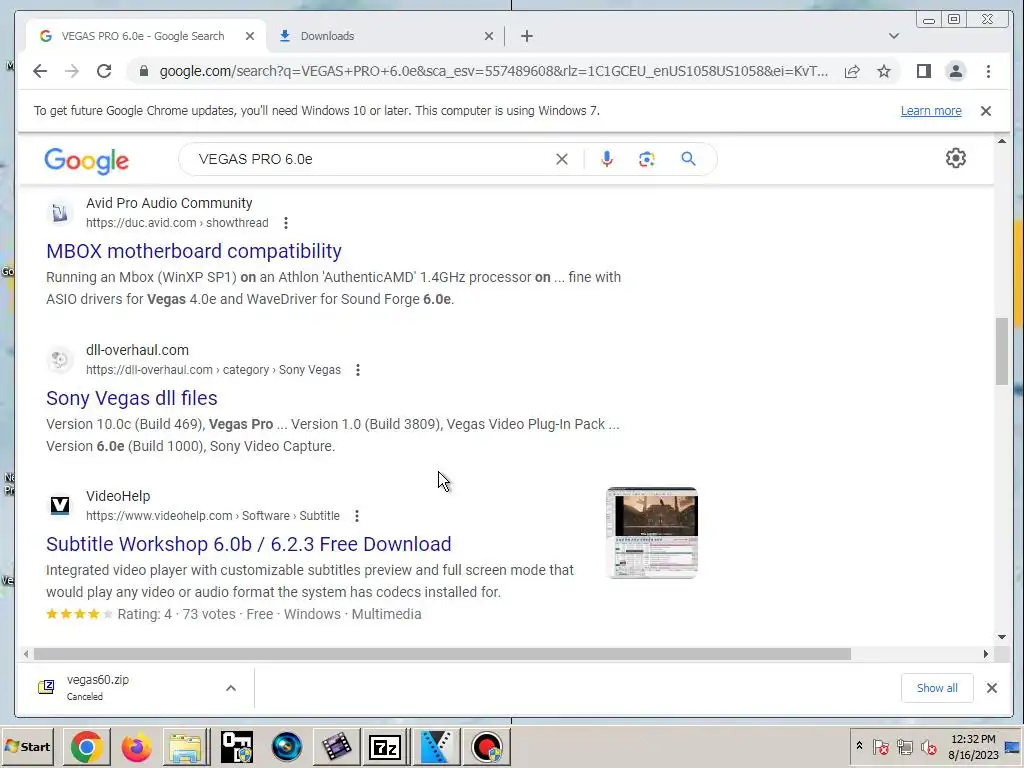Click the scroll left arrow of horizontal scrollbar

[x=25, y=654]
